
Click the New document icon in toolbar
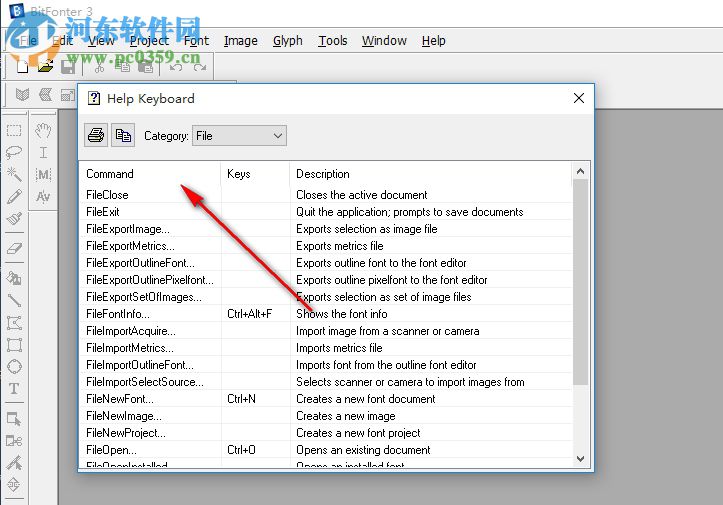pos(22,67)
